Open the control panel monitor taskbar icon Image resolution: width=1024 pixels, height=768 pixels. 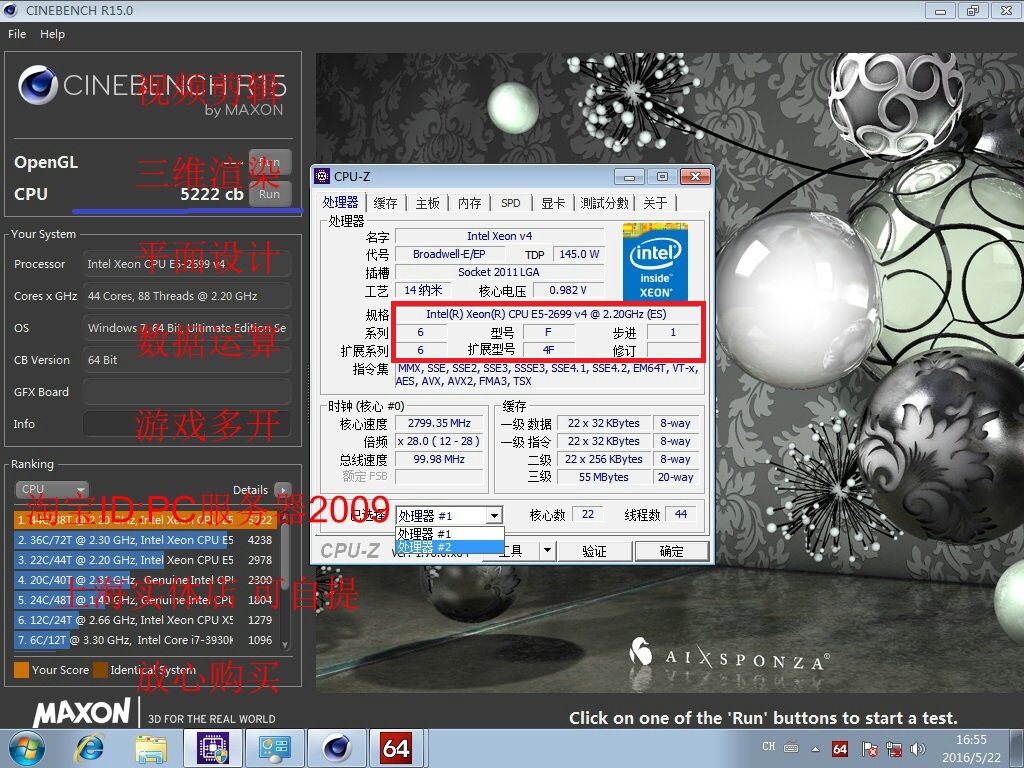pos(275,748)
